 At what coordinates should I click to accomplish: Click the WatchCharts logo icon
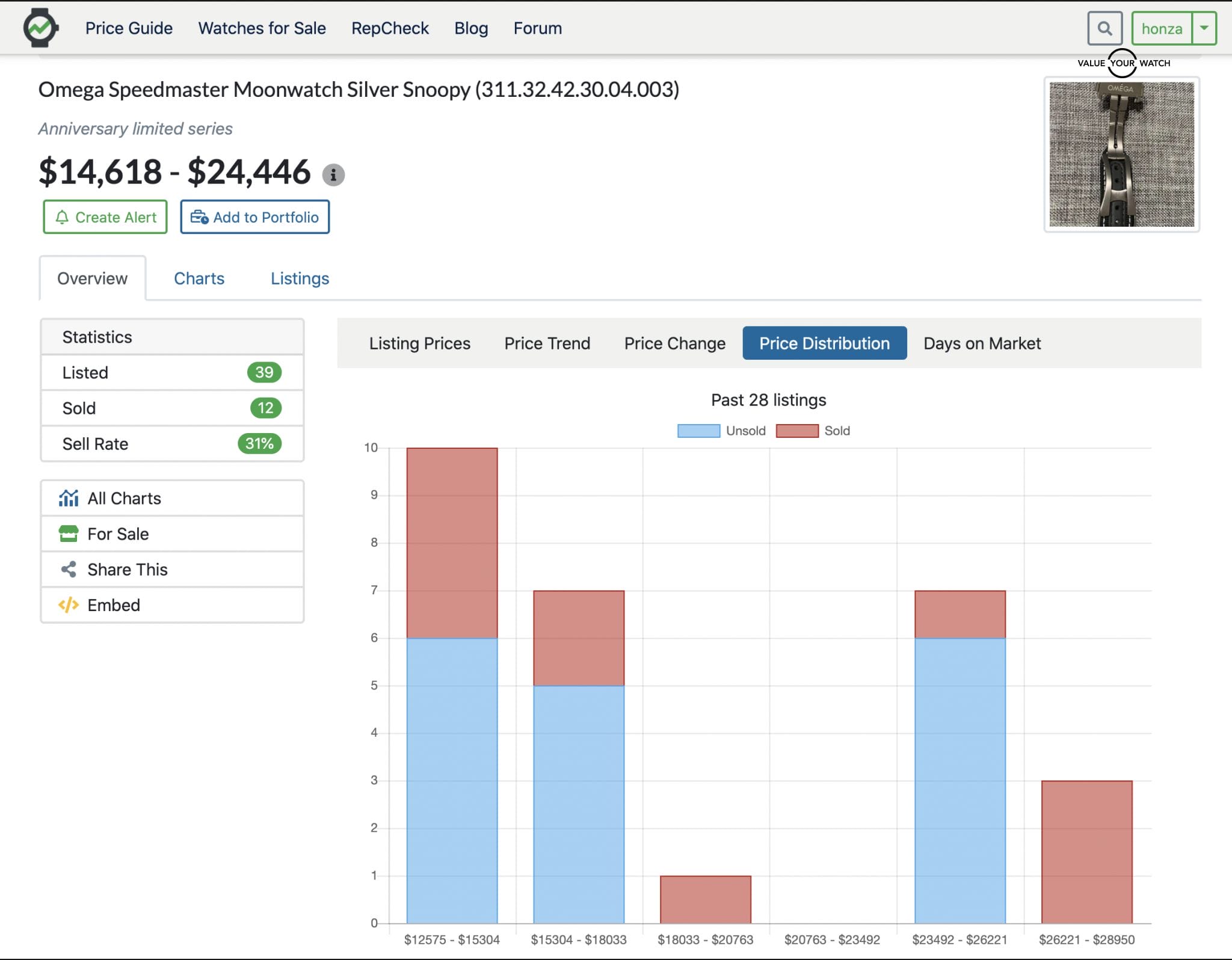pos(40,28)
